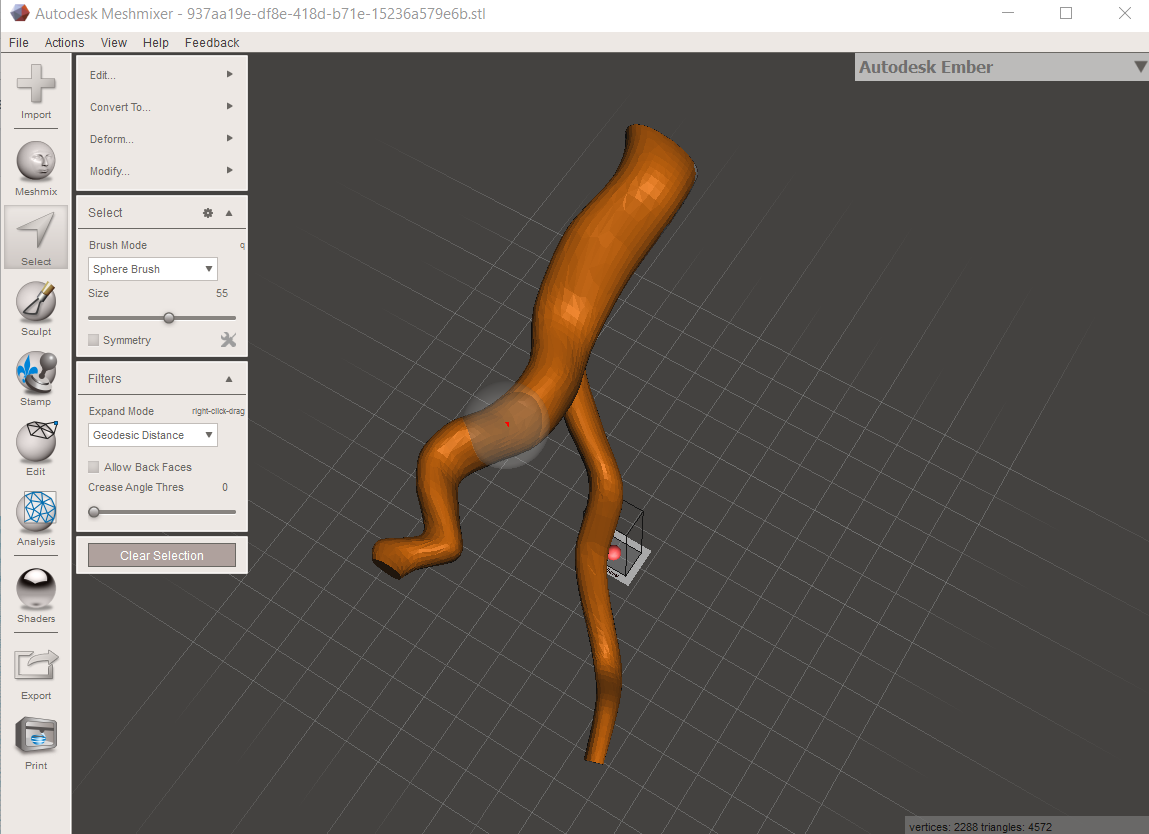The height and width of the screenshot is (834, 1149).
Task: Collapse the Select panel section
Action: pyautogui.click(x=229, y=213)
